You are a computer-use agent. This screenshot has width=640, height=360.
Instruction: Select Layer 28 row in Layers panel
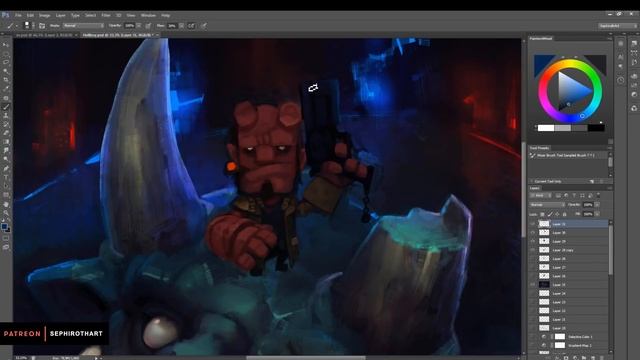[569, 259]
